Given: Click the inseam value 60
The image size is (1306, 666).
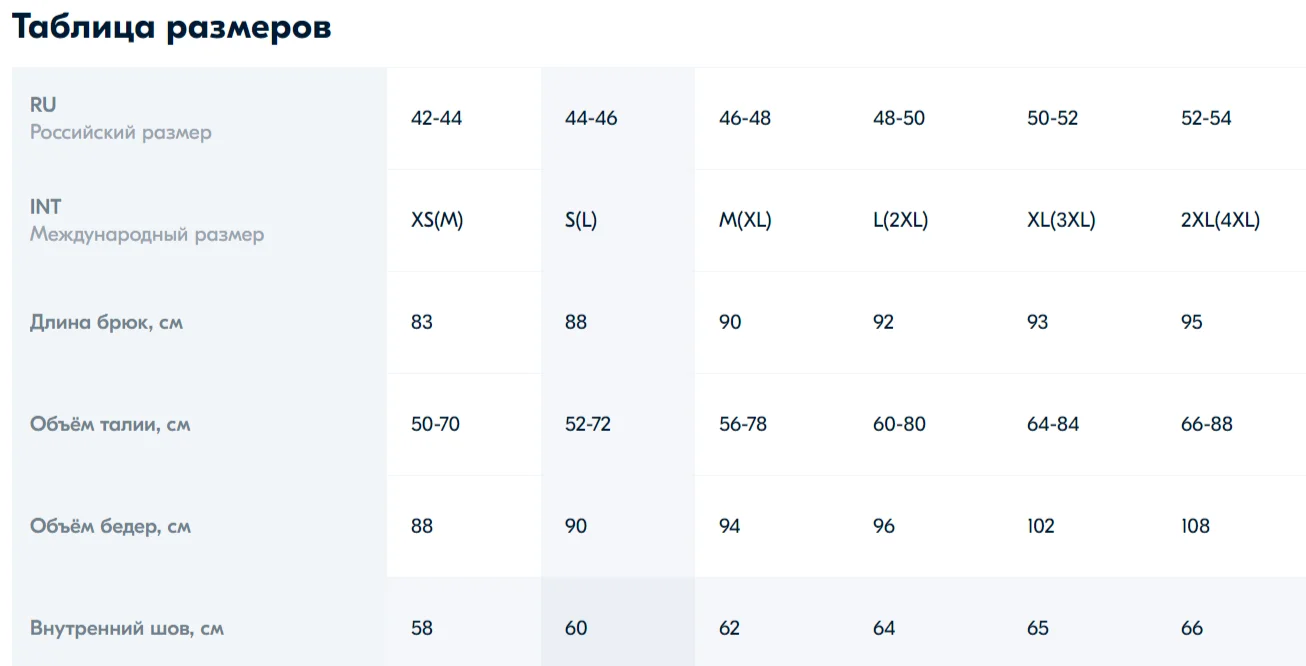Looking at the screenshot, I should point(576,628).
